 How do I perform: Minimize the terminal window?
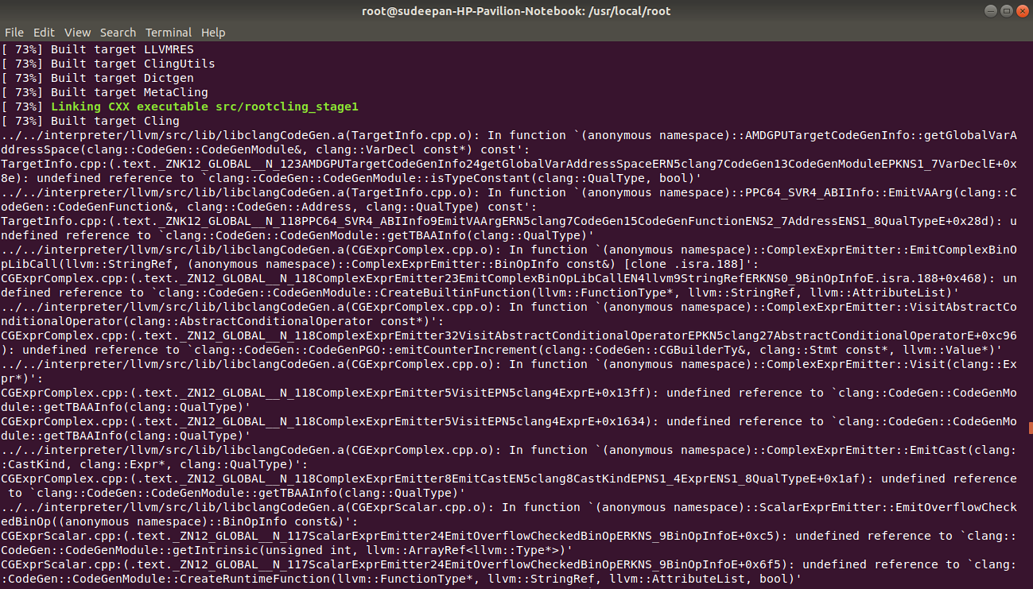[990, 11]
